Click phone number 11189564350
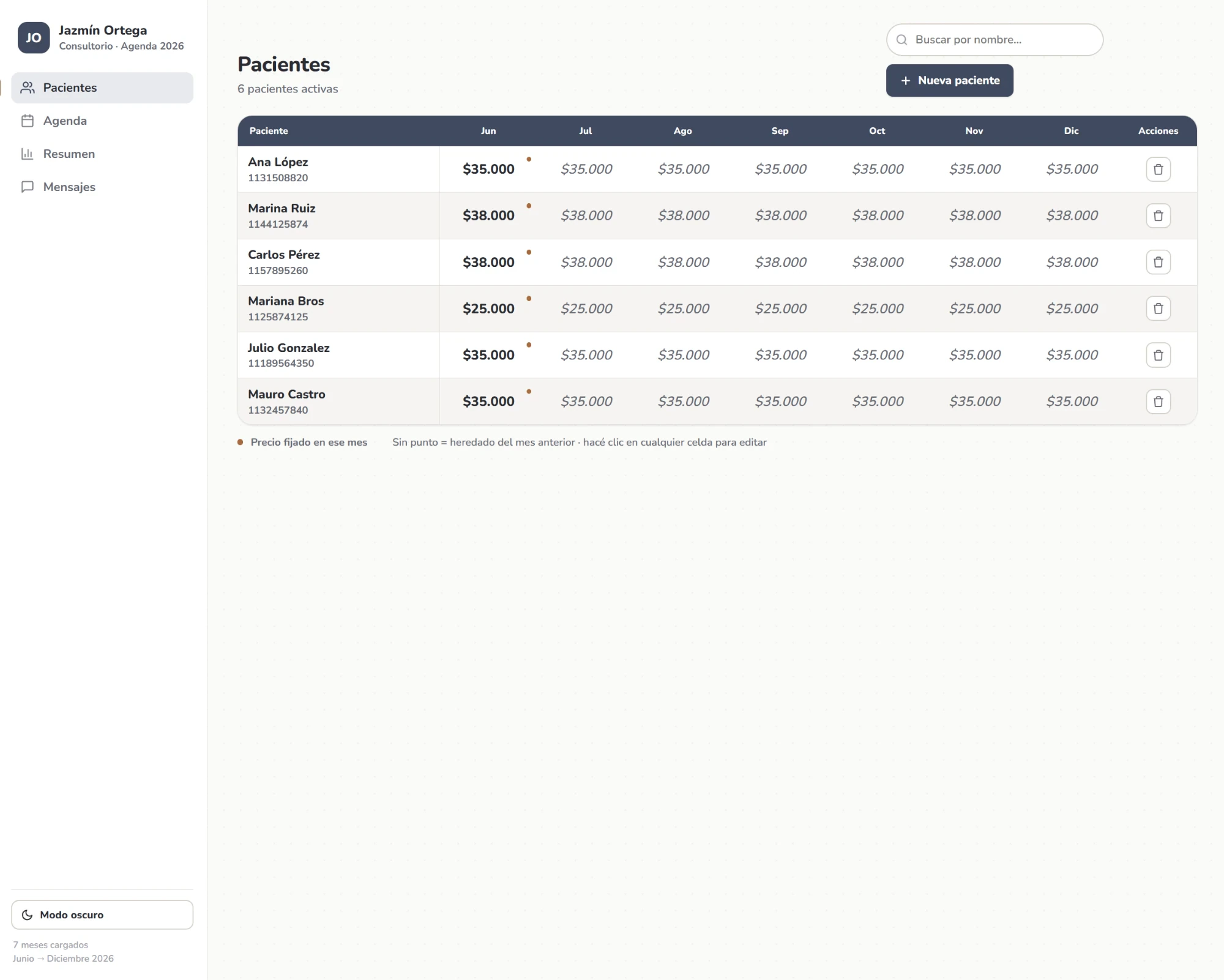The image size is (1224, 980). pyautogui.click(x=281, y=364)
